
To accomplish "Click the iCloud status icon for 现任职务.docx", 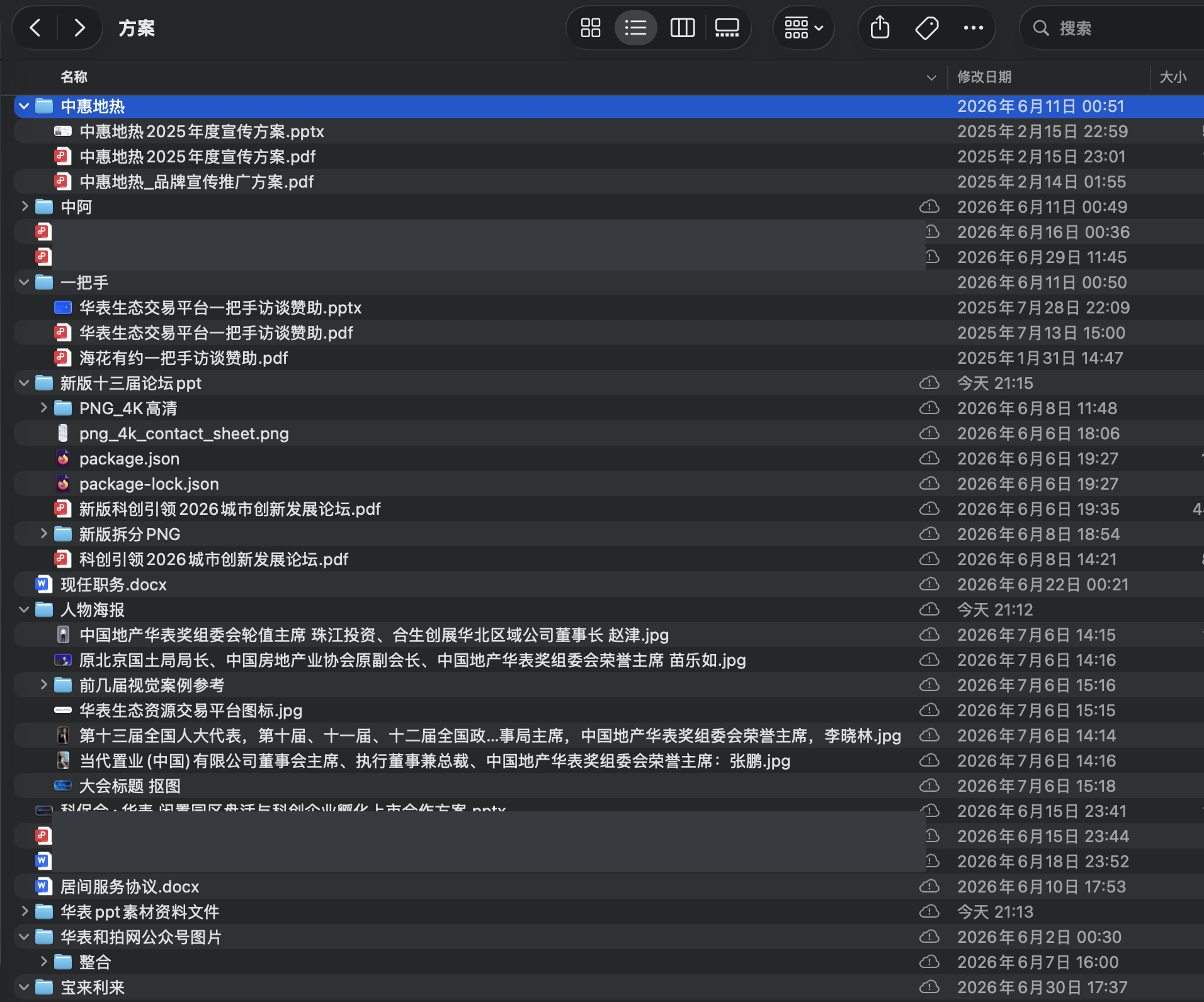I will [x=929, y=584].
